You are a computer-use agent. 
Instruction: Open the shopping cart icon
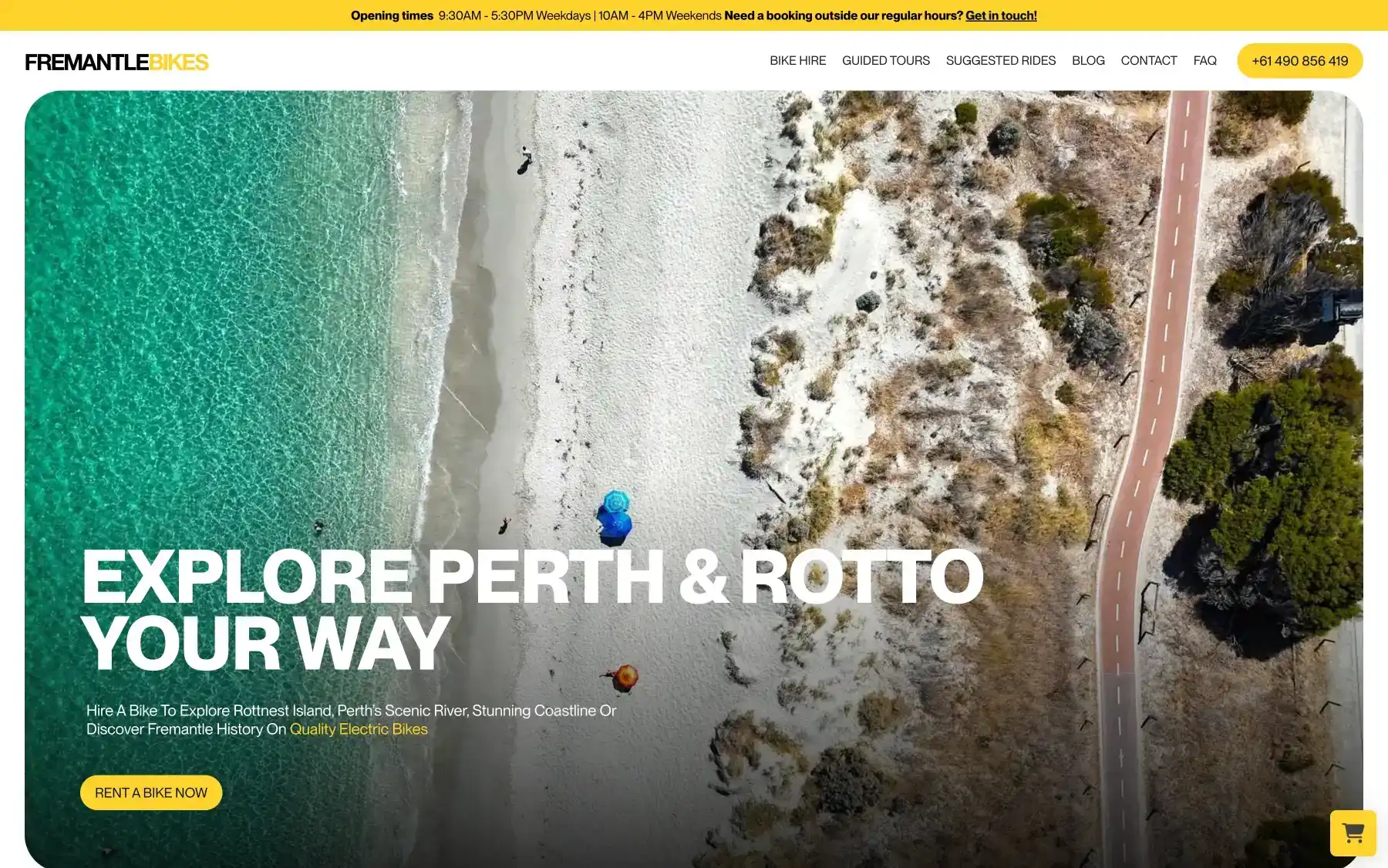coord(1353,833)
